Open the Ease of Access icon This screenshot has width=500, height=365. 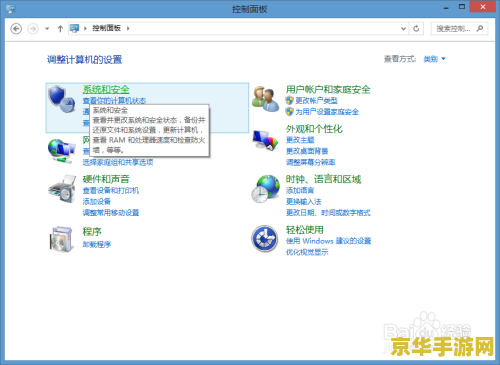[x=265, y=239]
